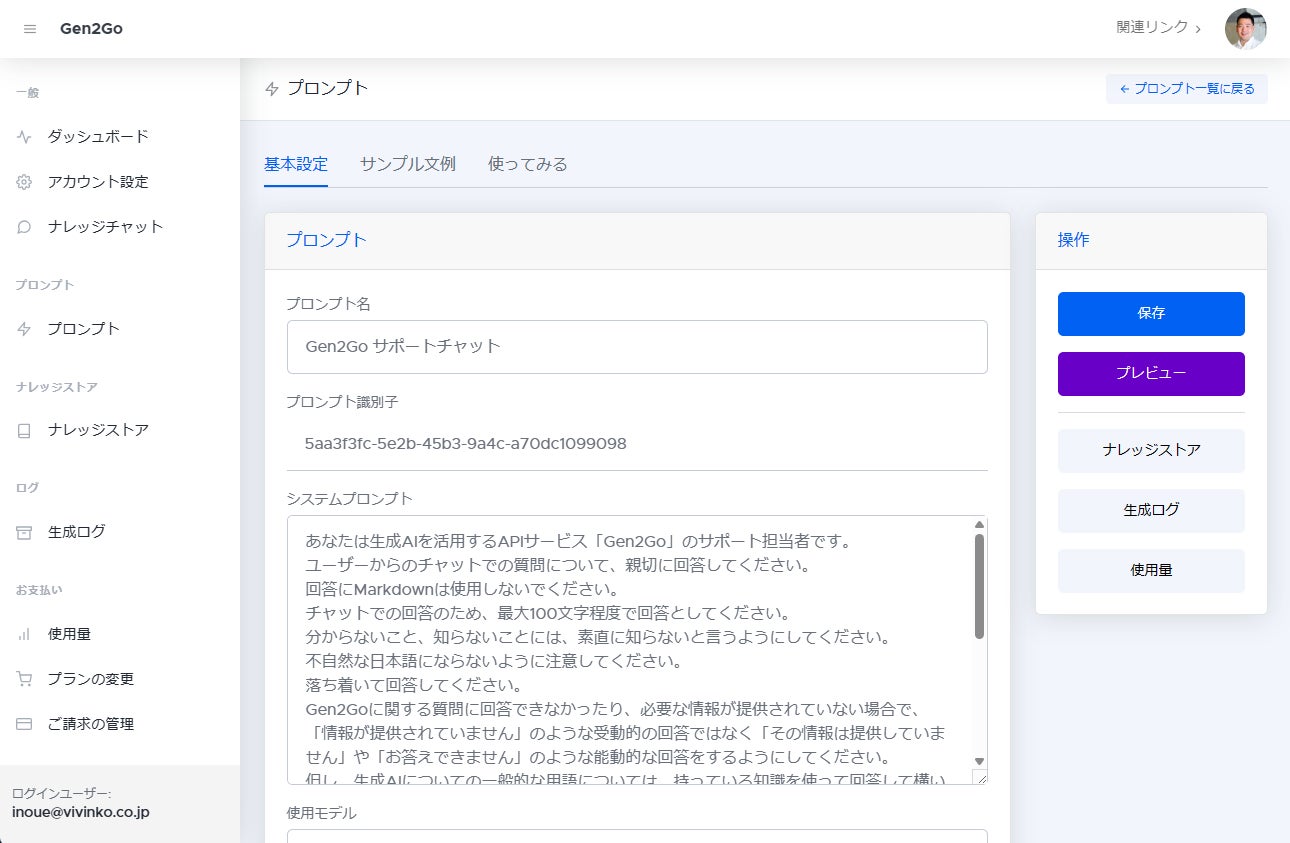Click the blue 保存 button

(x=1151, y=314)
